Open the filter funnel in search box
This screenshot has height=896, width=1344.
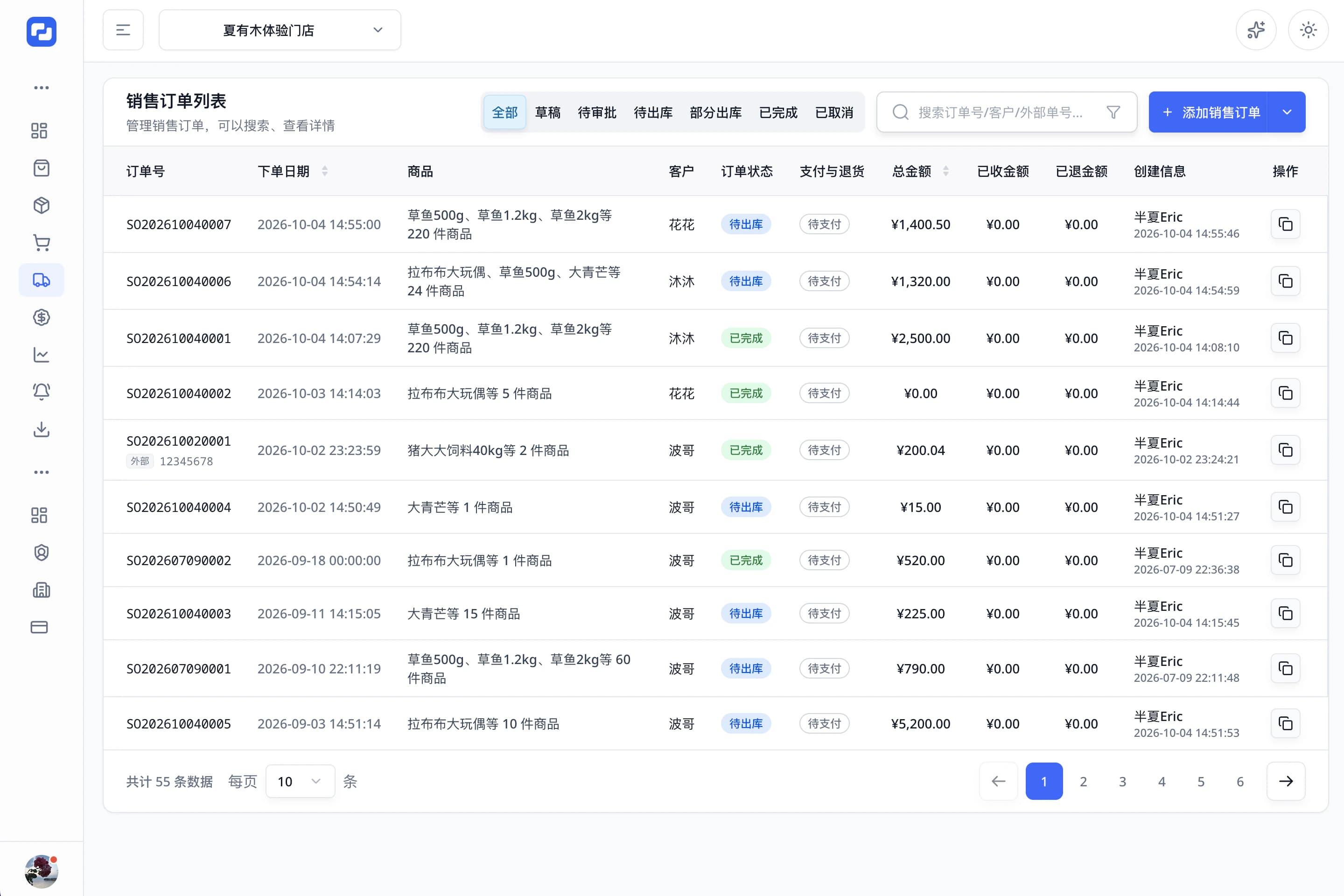[x=1113, y=112]
